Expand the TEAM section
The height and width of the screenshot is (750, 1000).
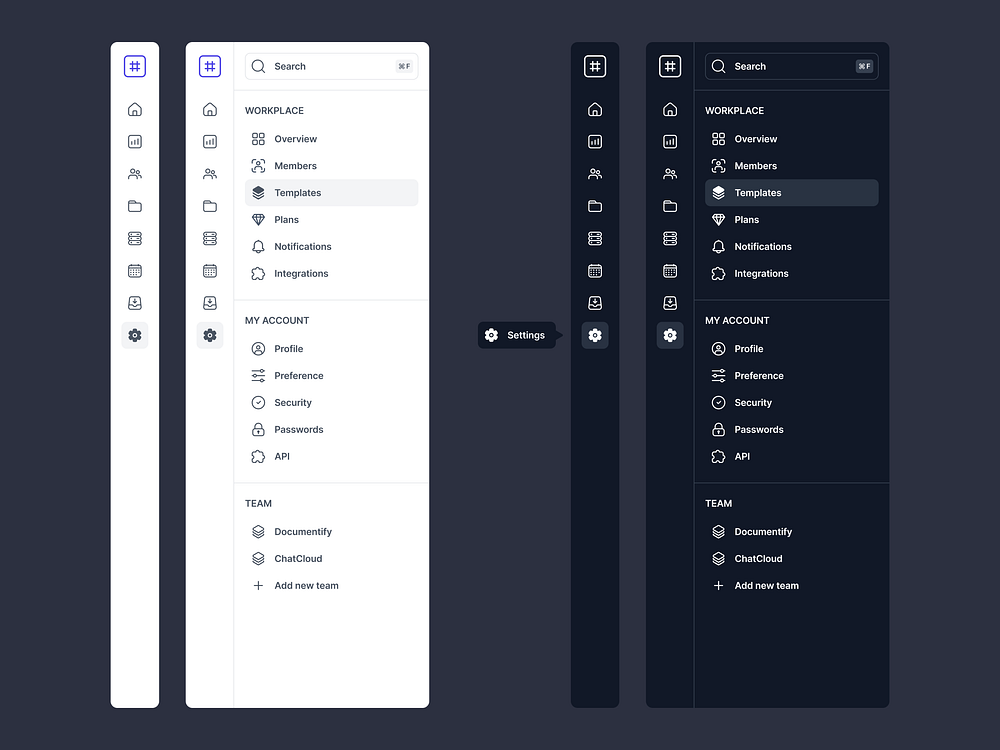(258, 503)
